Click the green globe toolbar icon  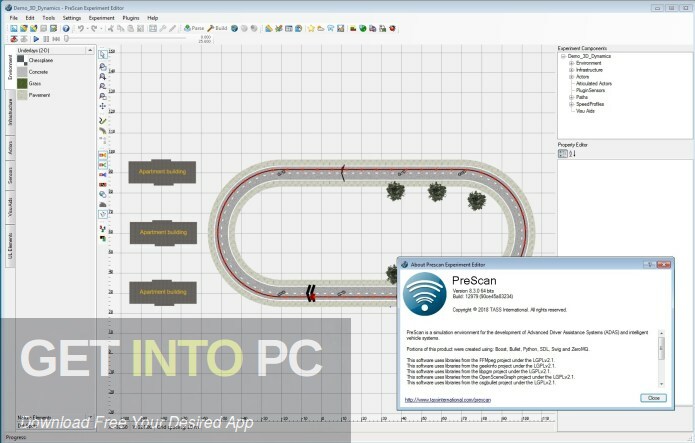tap(363, 28)
